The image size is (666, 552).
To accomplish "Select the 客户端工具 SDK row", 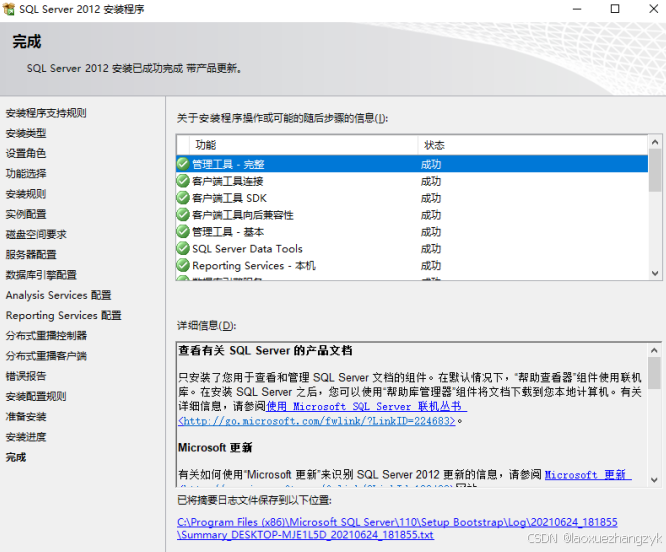I will click(412, 198).
